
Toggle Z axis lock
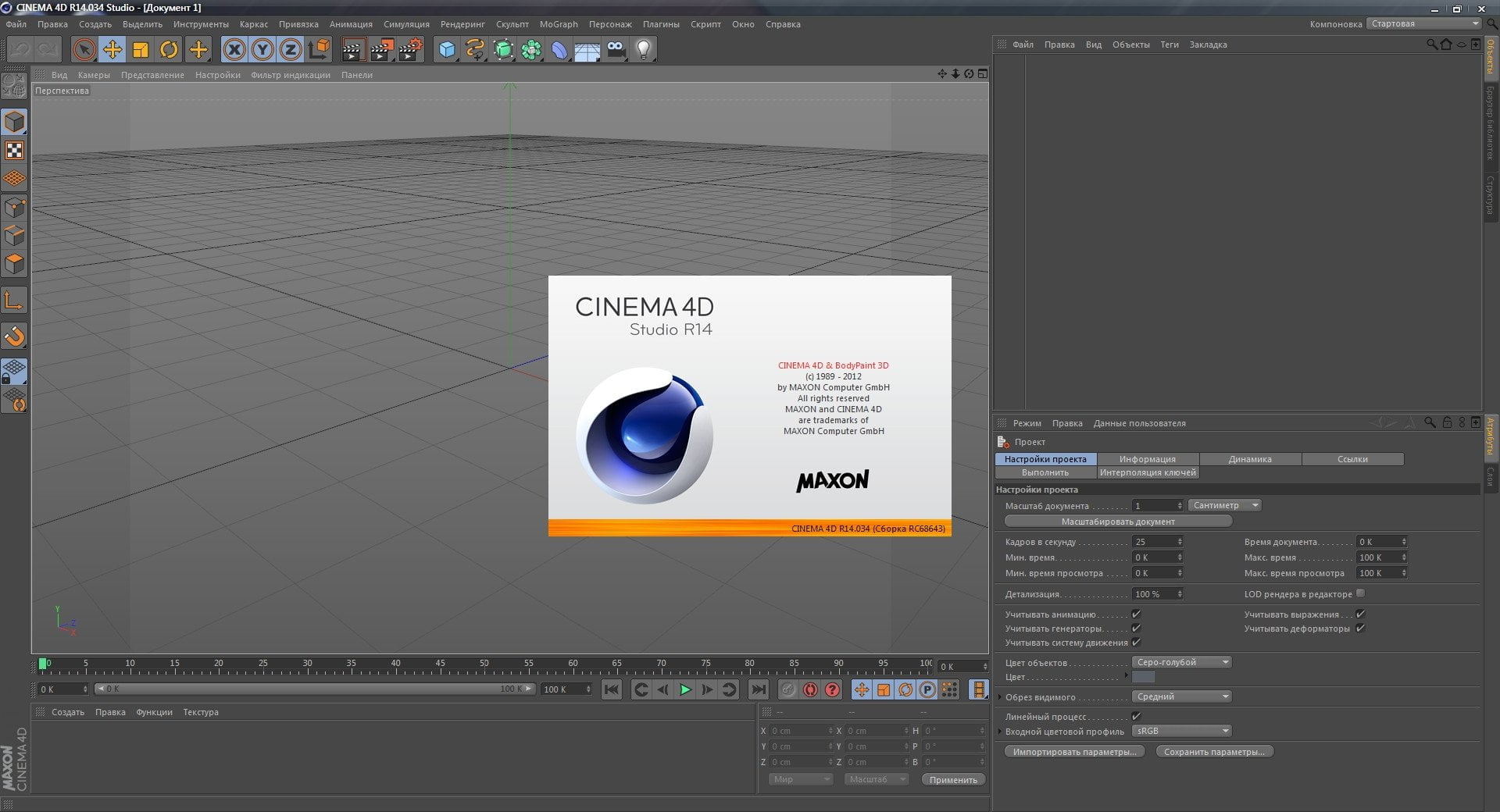click(291, 50)
